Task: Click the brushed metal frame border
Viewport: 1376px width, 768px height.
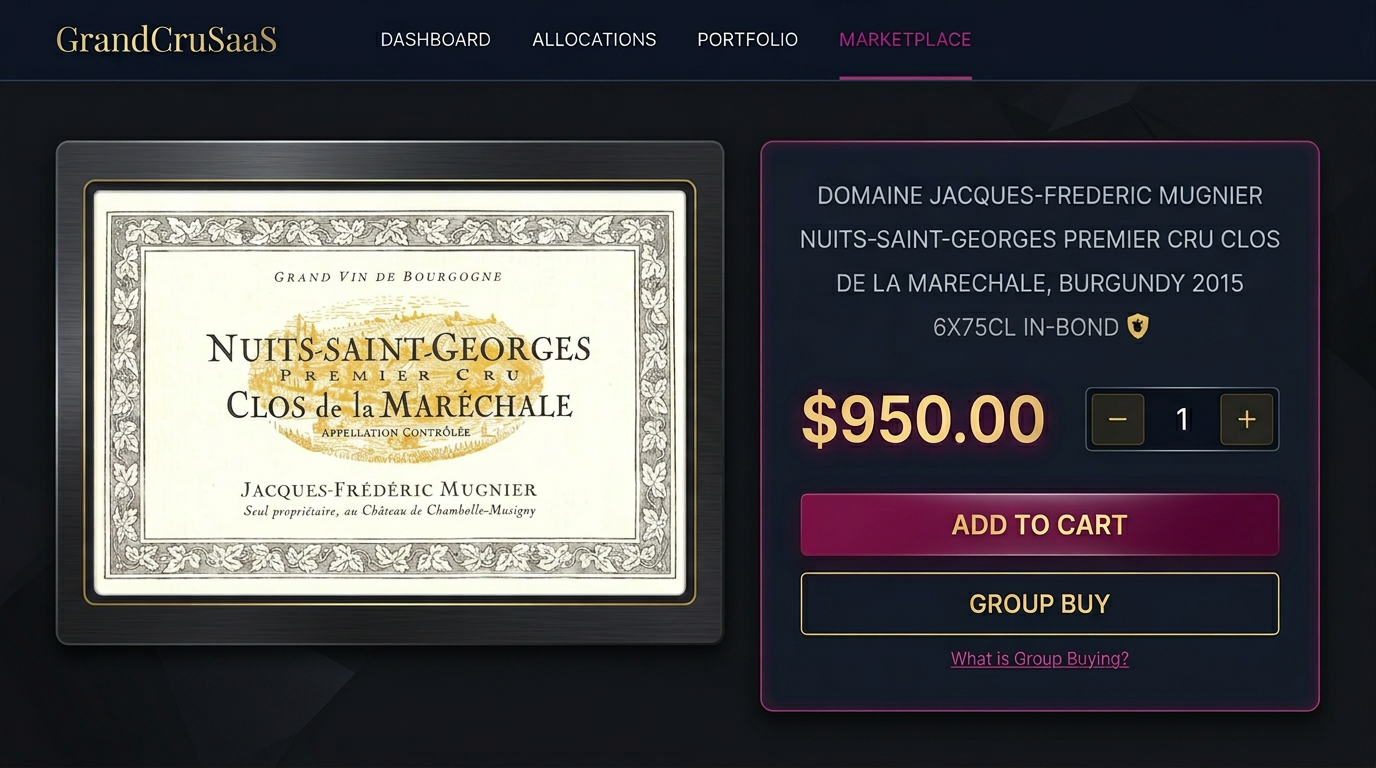Action: (x=390, y=160)
